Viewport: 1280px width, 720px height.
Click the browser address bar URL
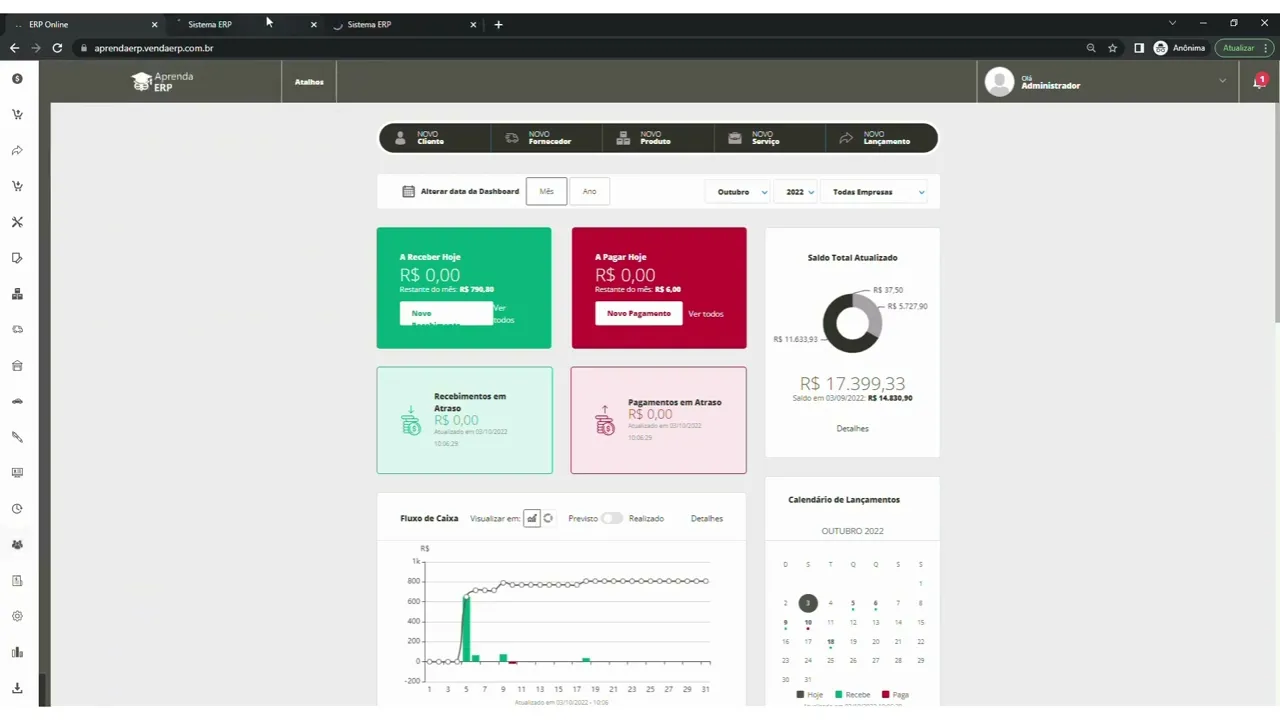154,48
